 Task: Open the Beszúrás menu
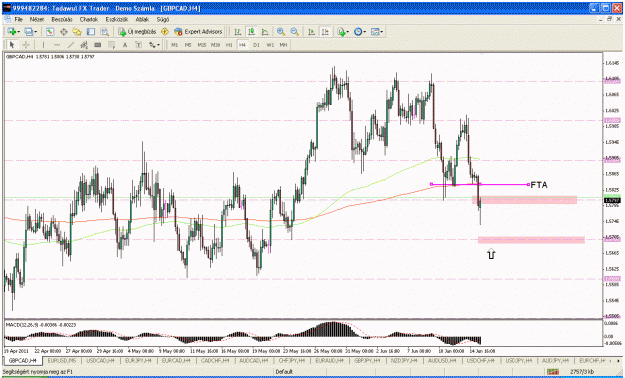pos(62,19)
